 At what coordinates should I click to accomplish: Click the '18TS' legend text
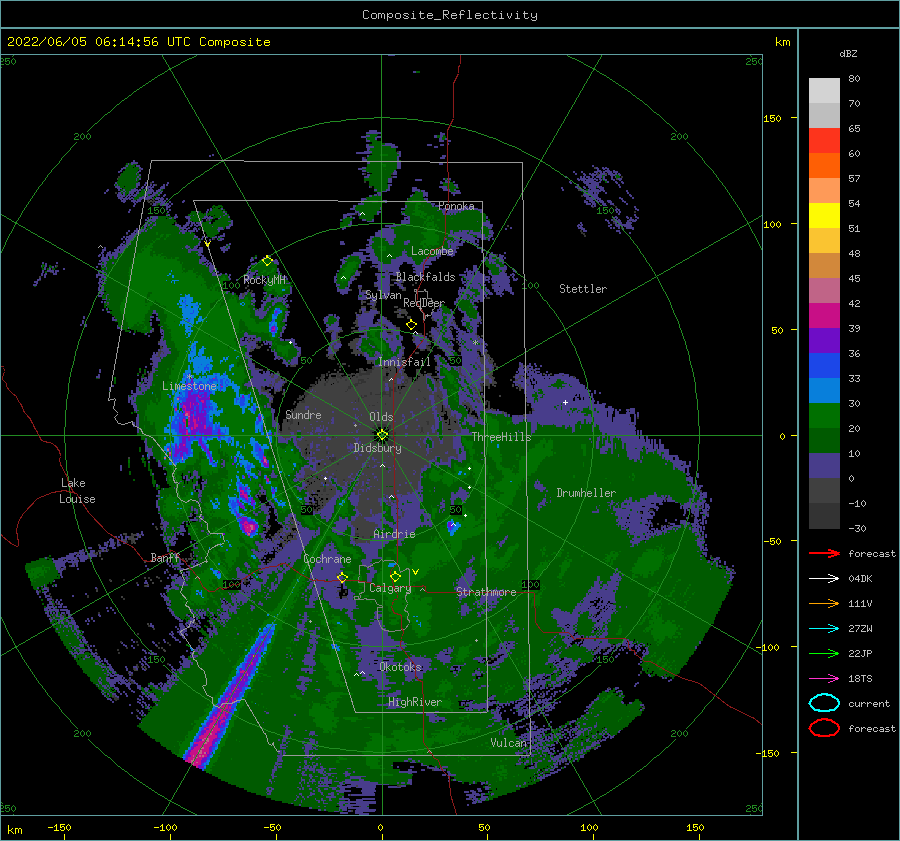coord(860,679)
